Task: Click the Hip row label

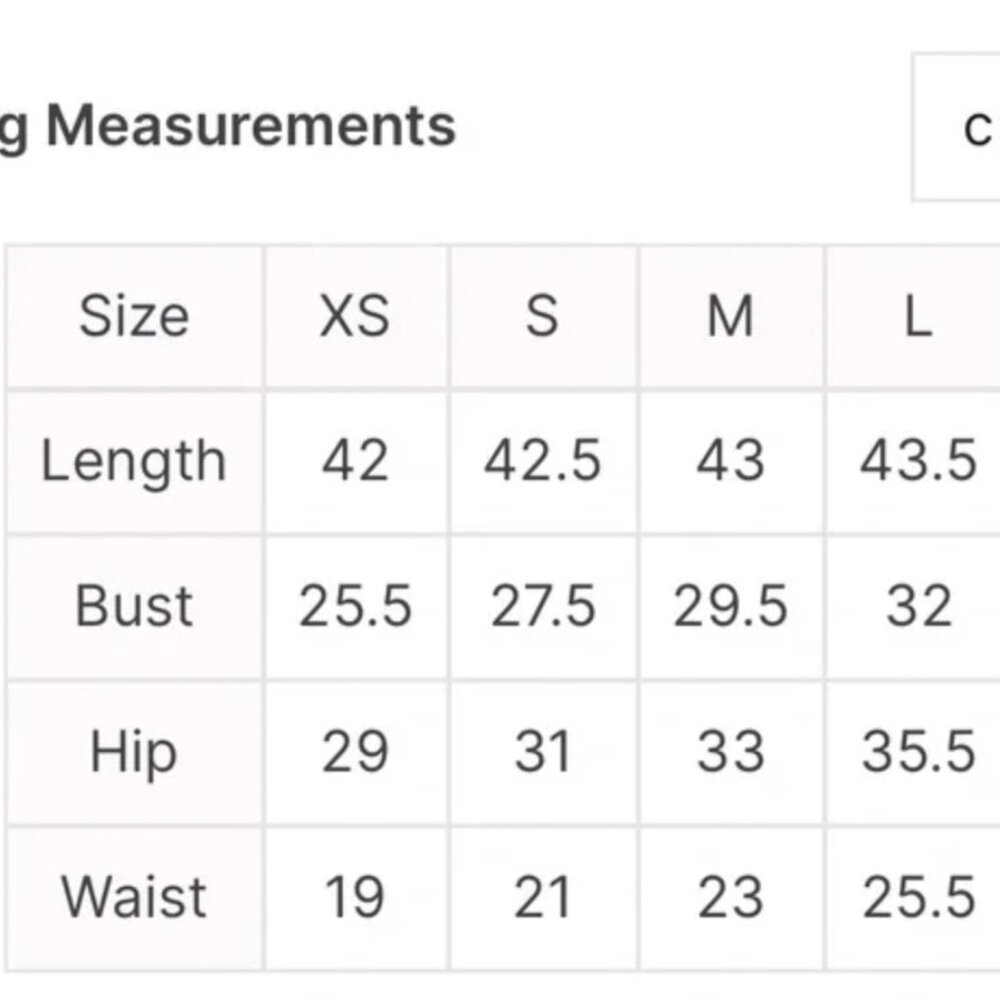Action: [134, 753]
